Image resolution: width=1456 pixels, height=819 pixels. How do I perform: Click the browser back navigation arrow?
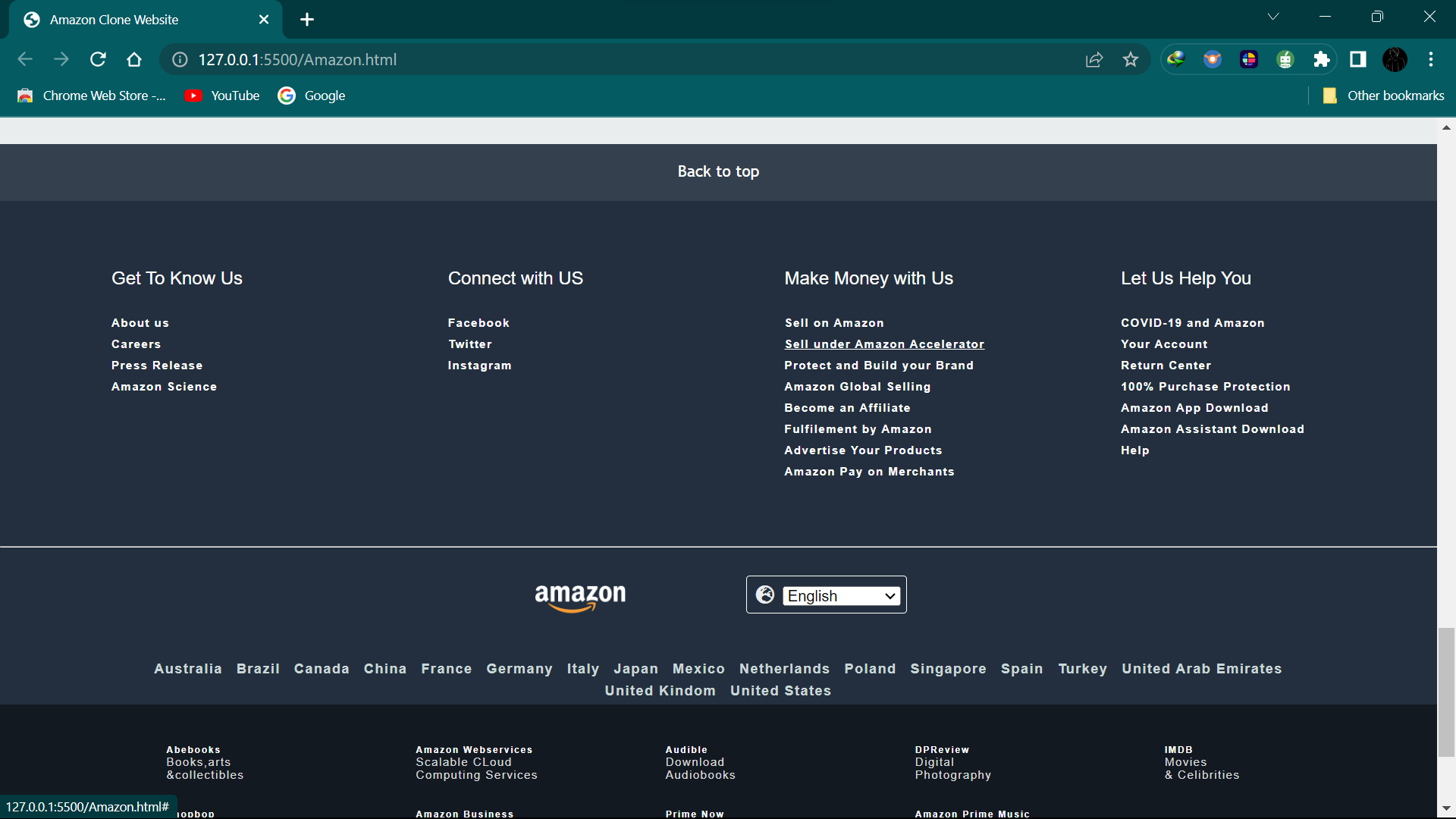(x=25, y=59)
